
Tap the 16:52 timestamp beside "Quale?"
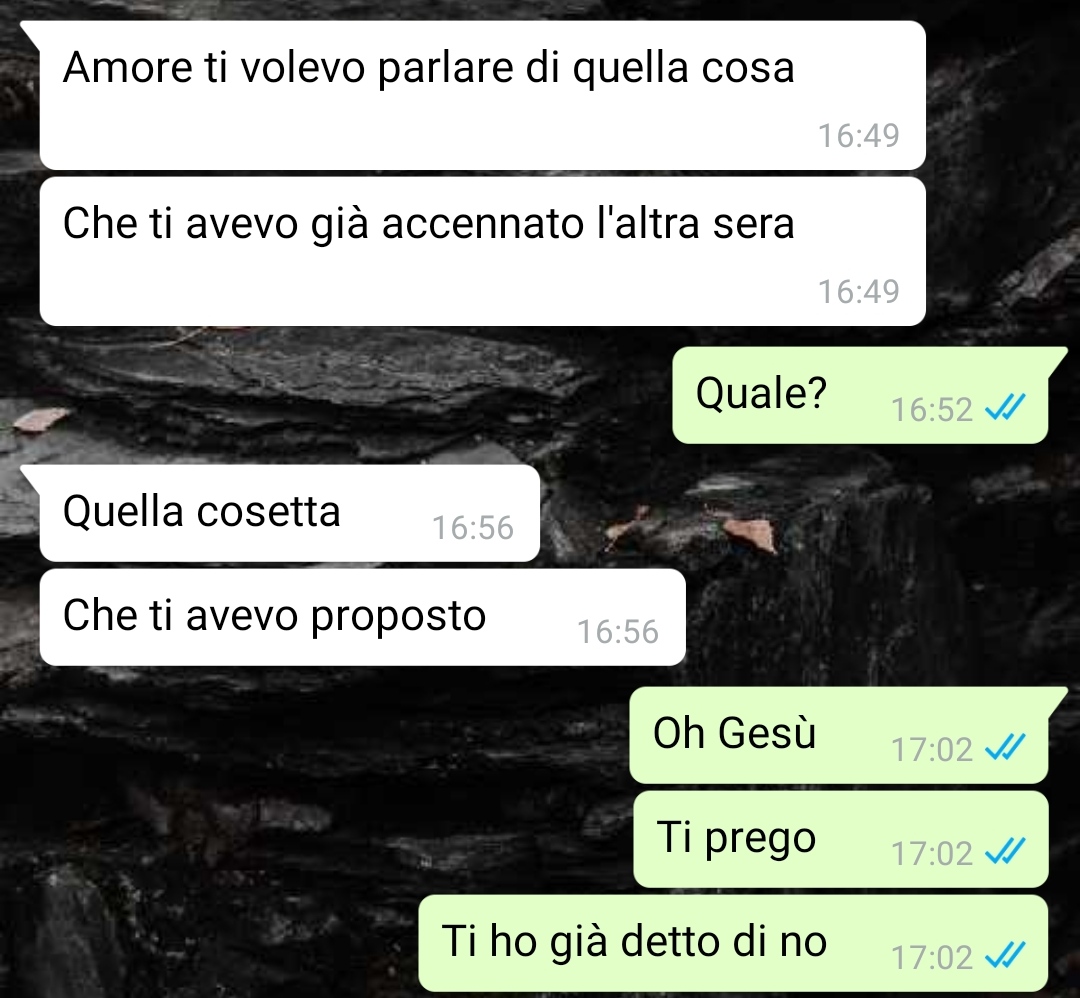pos(932,410)
